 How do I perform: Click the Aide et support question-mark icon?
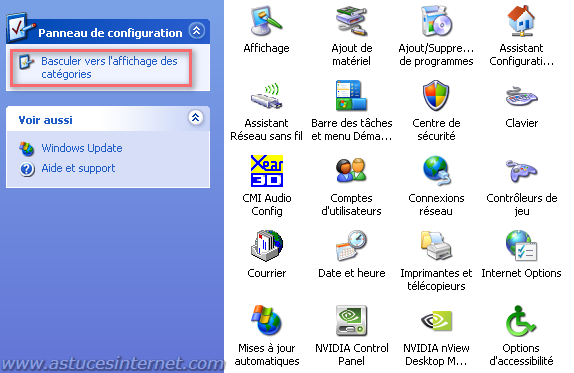(x=27, y=169)
